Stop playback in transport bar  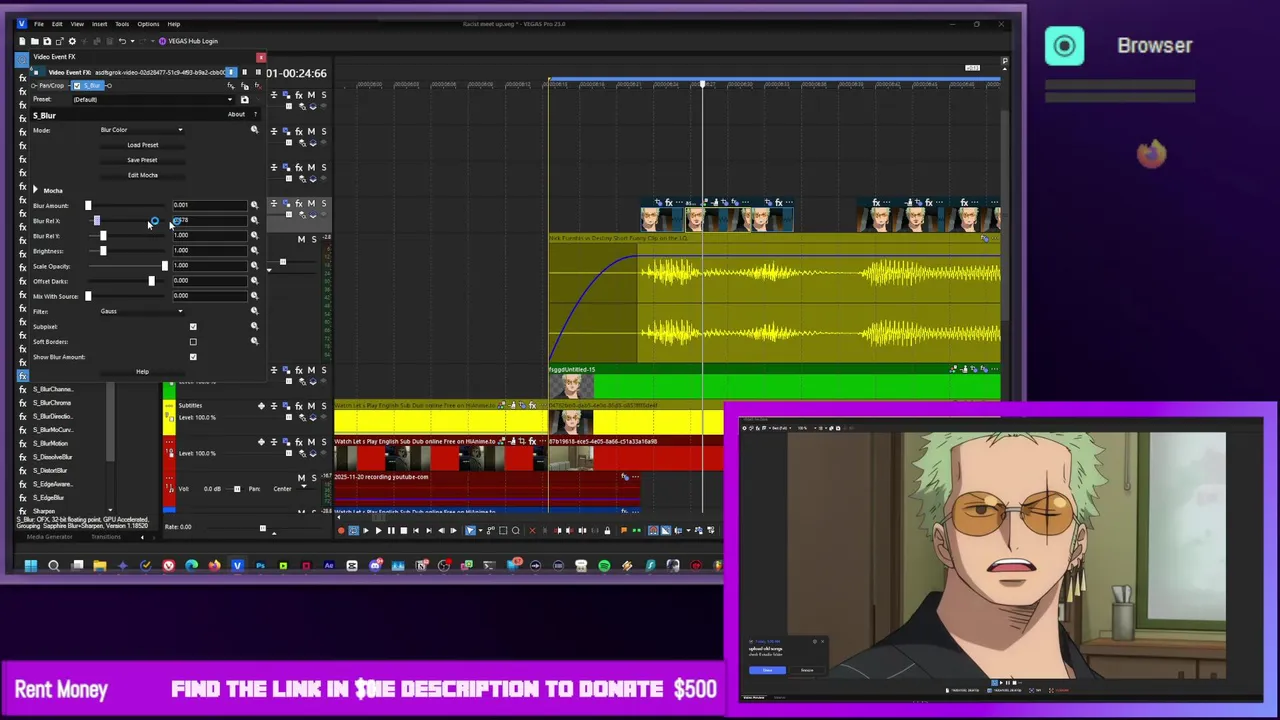[404, 530]
